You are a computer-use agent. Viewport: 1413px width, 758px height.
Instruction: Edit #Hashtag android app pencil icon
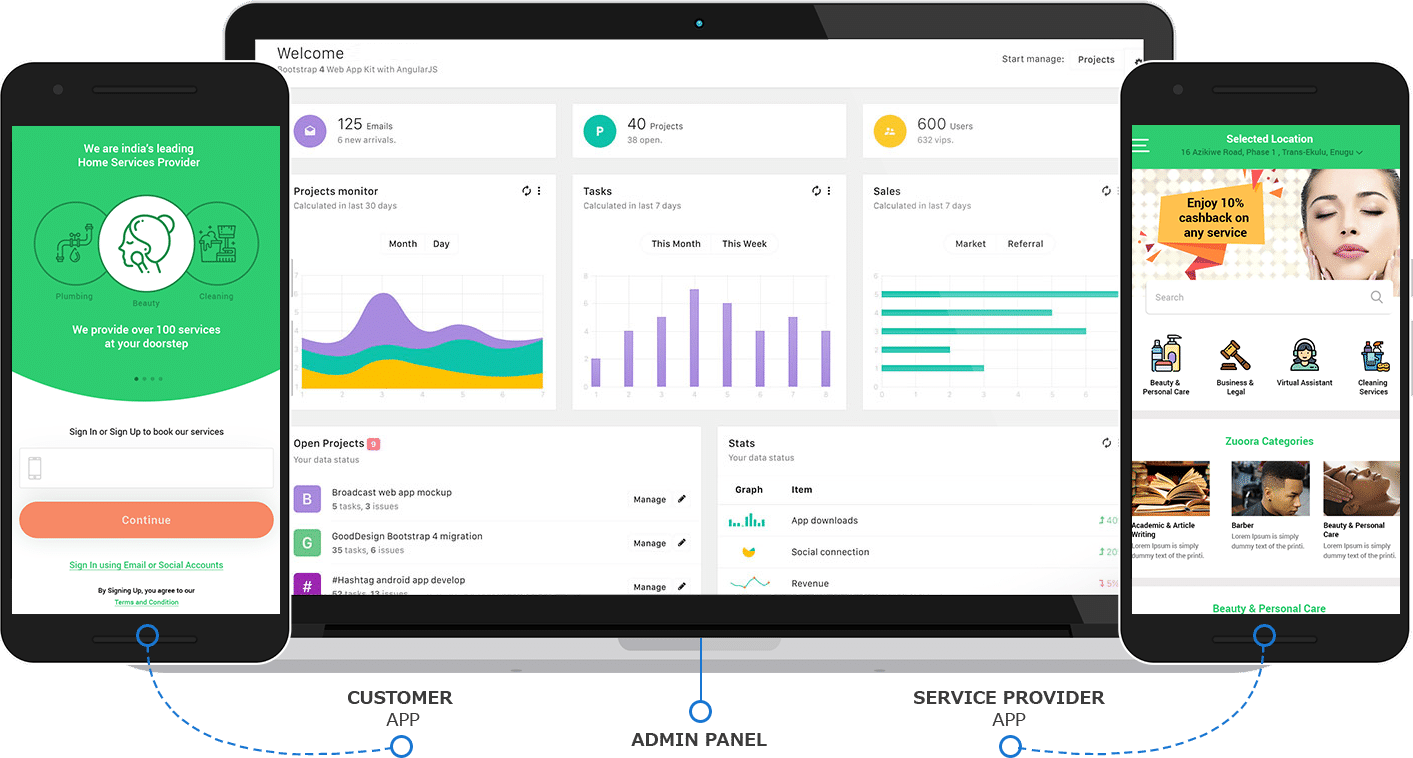pos(682,587)
